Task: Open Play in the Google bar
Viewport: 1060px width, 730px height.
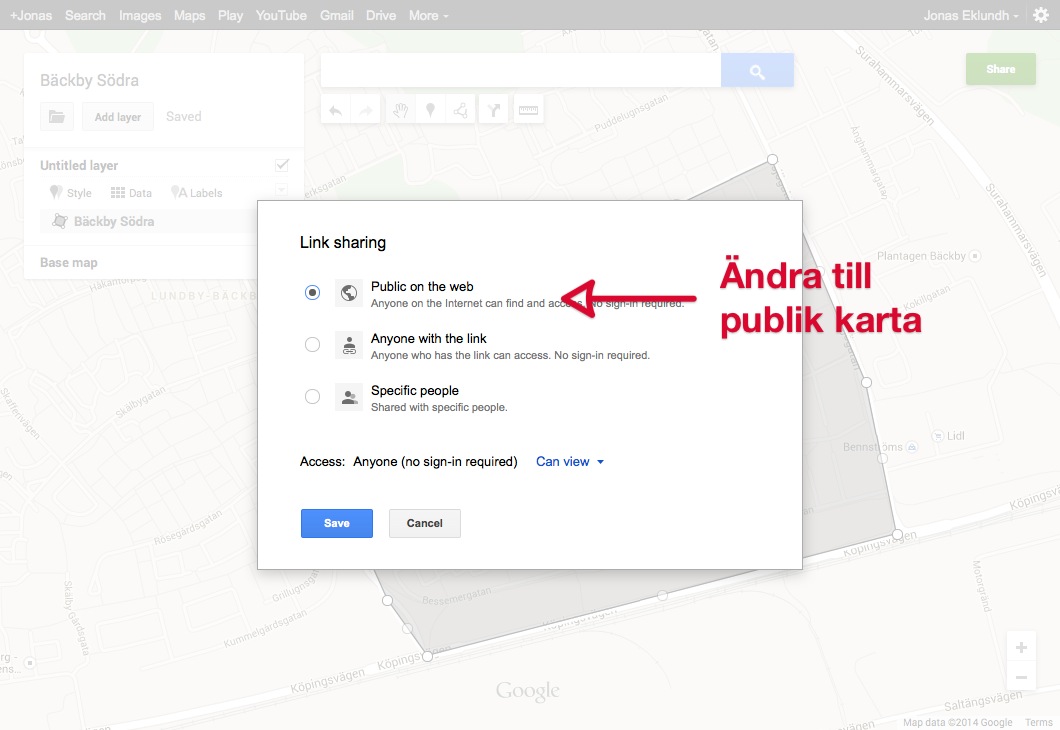Action: point(231,15)
